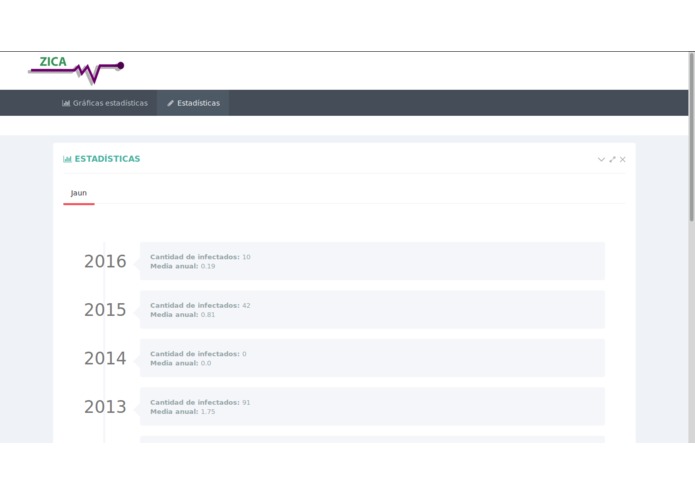Click the 2016 year label
The height and width of the screenshot is (494, 695).
tap(105, 261)
